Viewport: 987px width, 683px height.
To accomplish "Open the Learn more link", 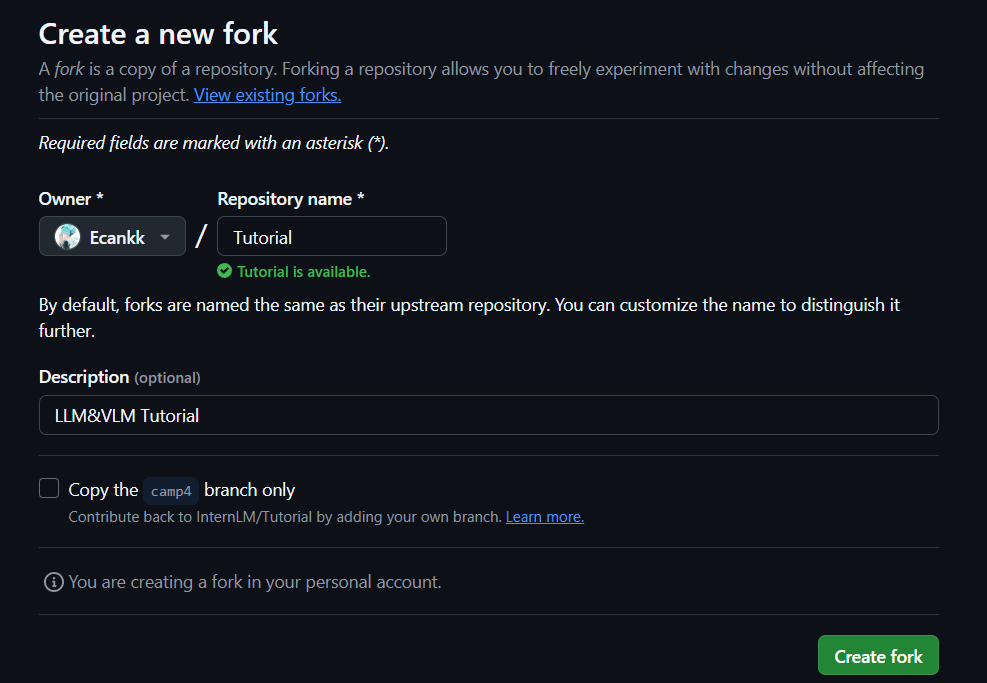I will coord(544,517).
